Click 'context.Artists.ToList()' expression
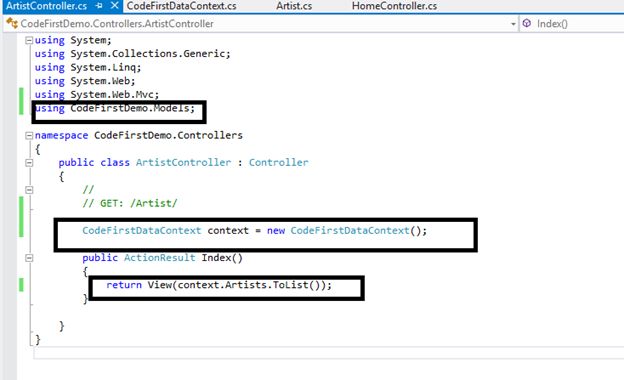 pos(249,285)
